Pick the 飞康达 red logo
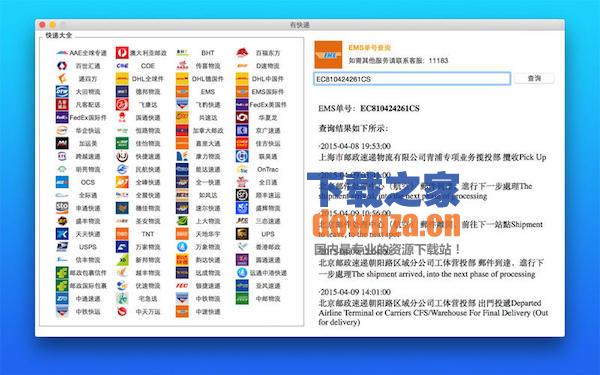 (x=122, y=104)
